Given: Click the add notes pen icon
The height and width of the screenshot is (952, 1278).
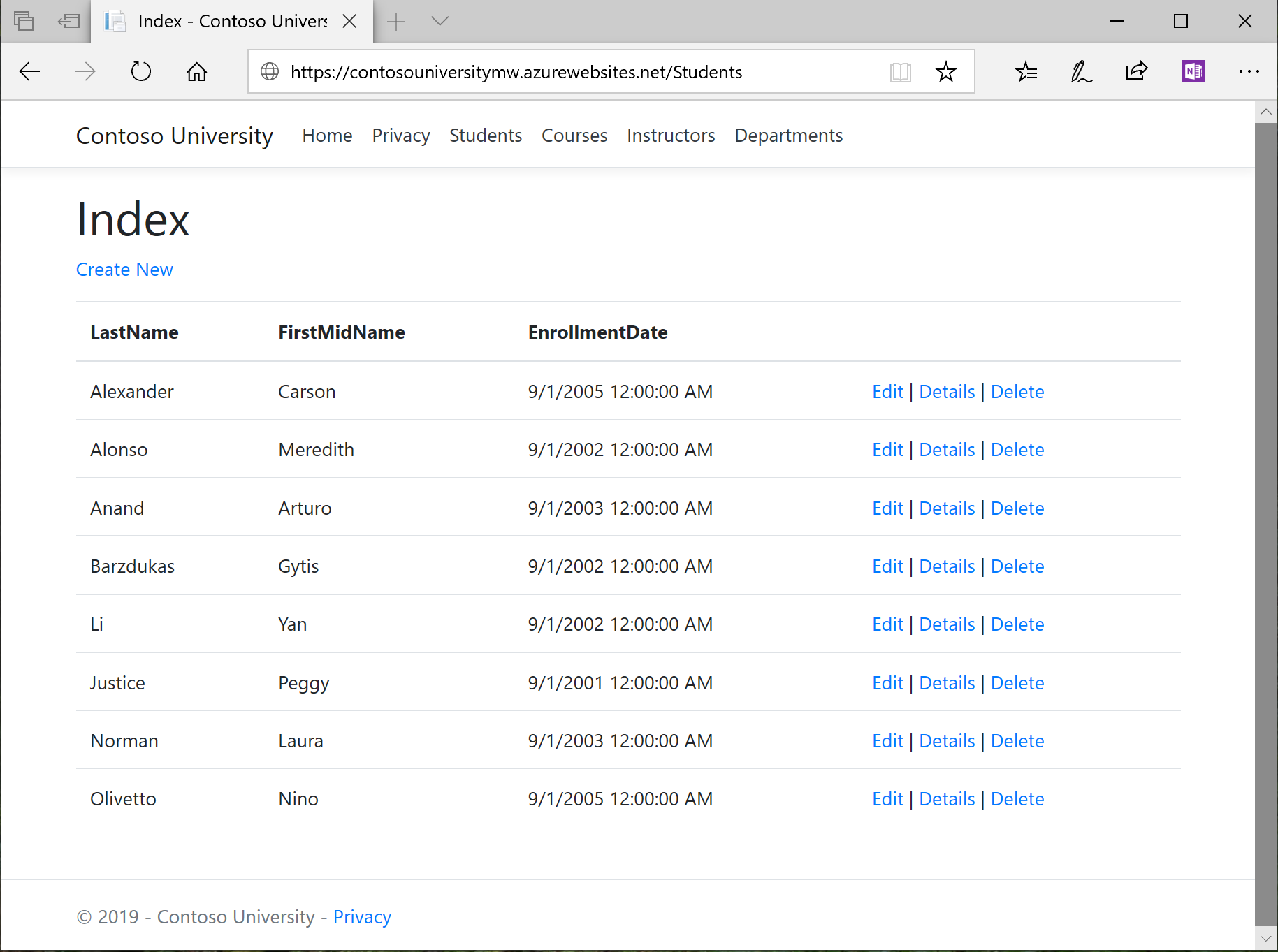Looking at the screenshot, I should coord(1081,71).
